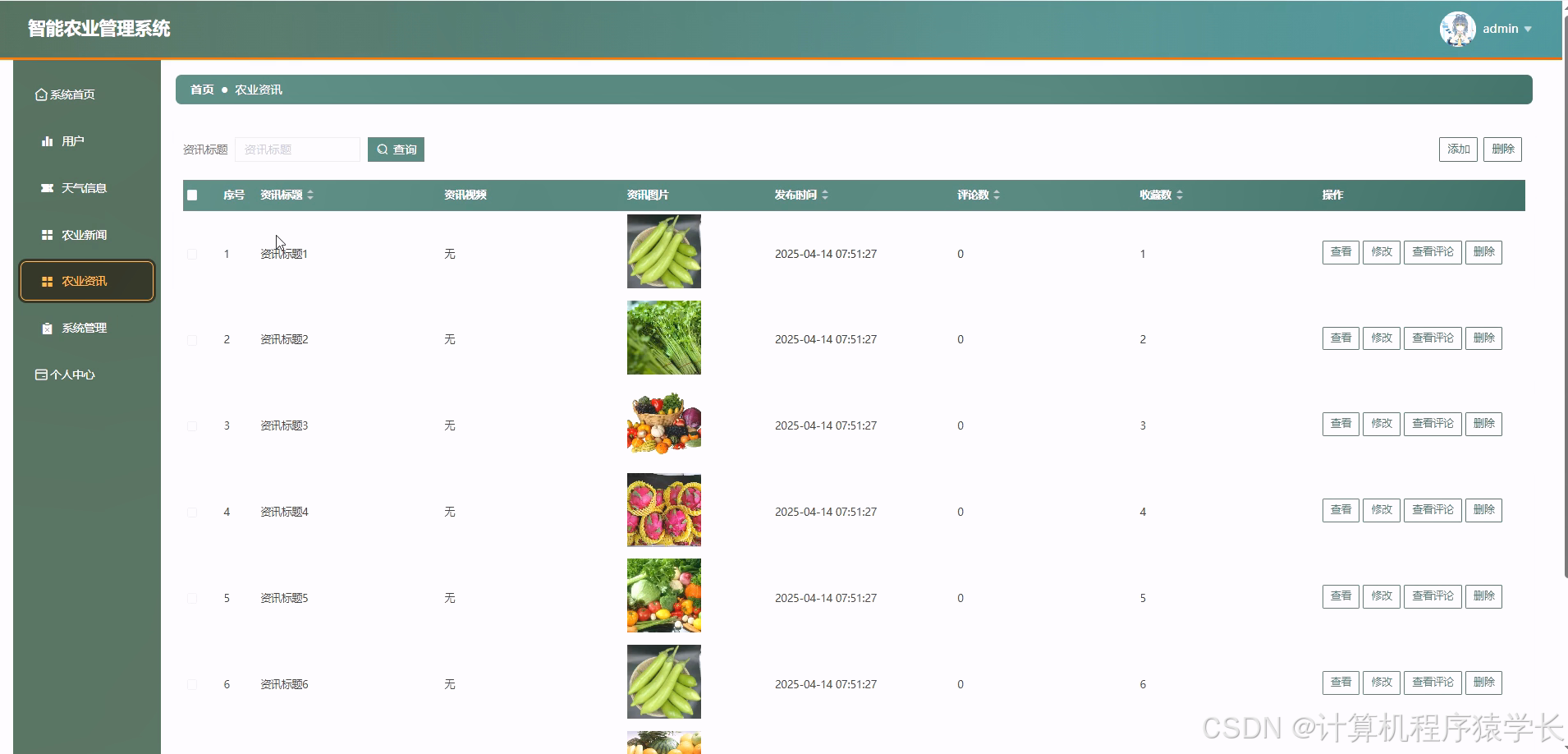Click the card icon beside 个人中心
The image size is (1568, 754).
point(41,375)
